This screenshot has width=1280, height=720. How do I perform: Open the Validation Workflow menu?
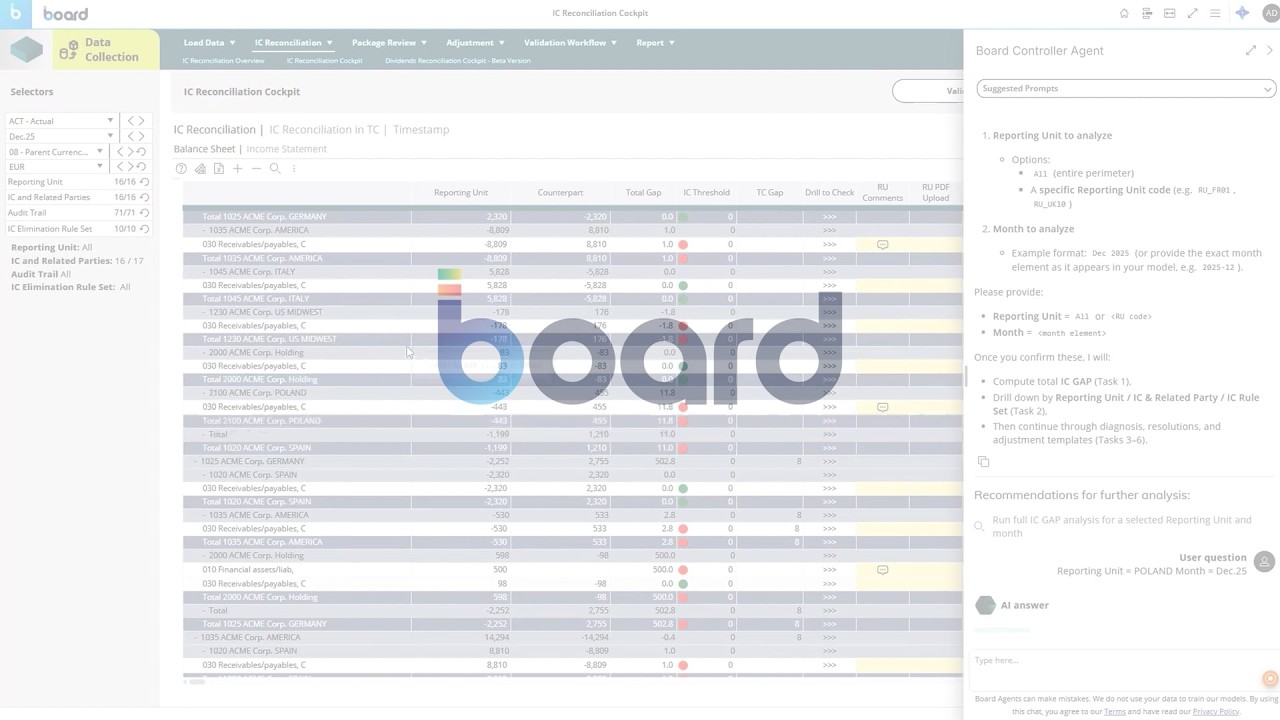coord(570,42)
